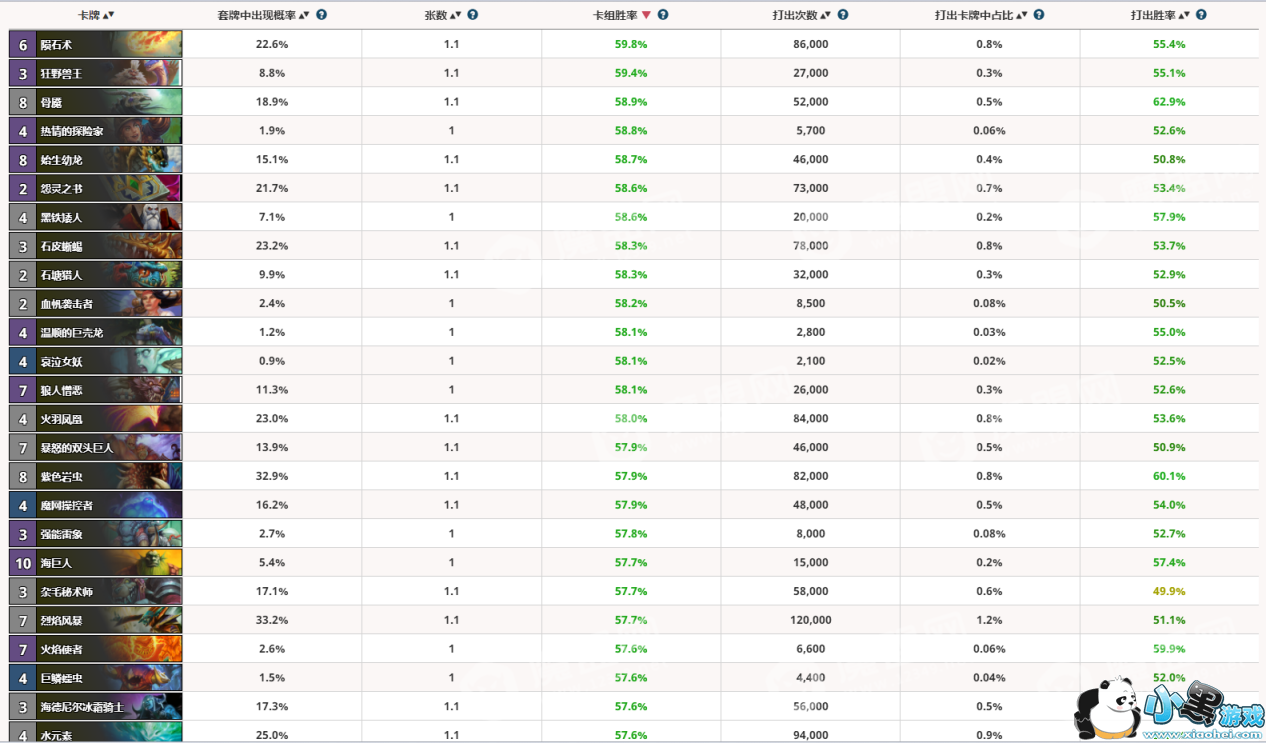The width and height of the screenshot is (1266, 743).
Task: Open help tooltip for 卡组胜率
Action: pyautogui.click(x=663, y=15)
